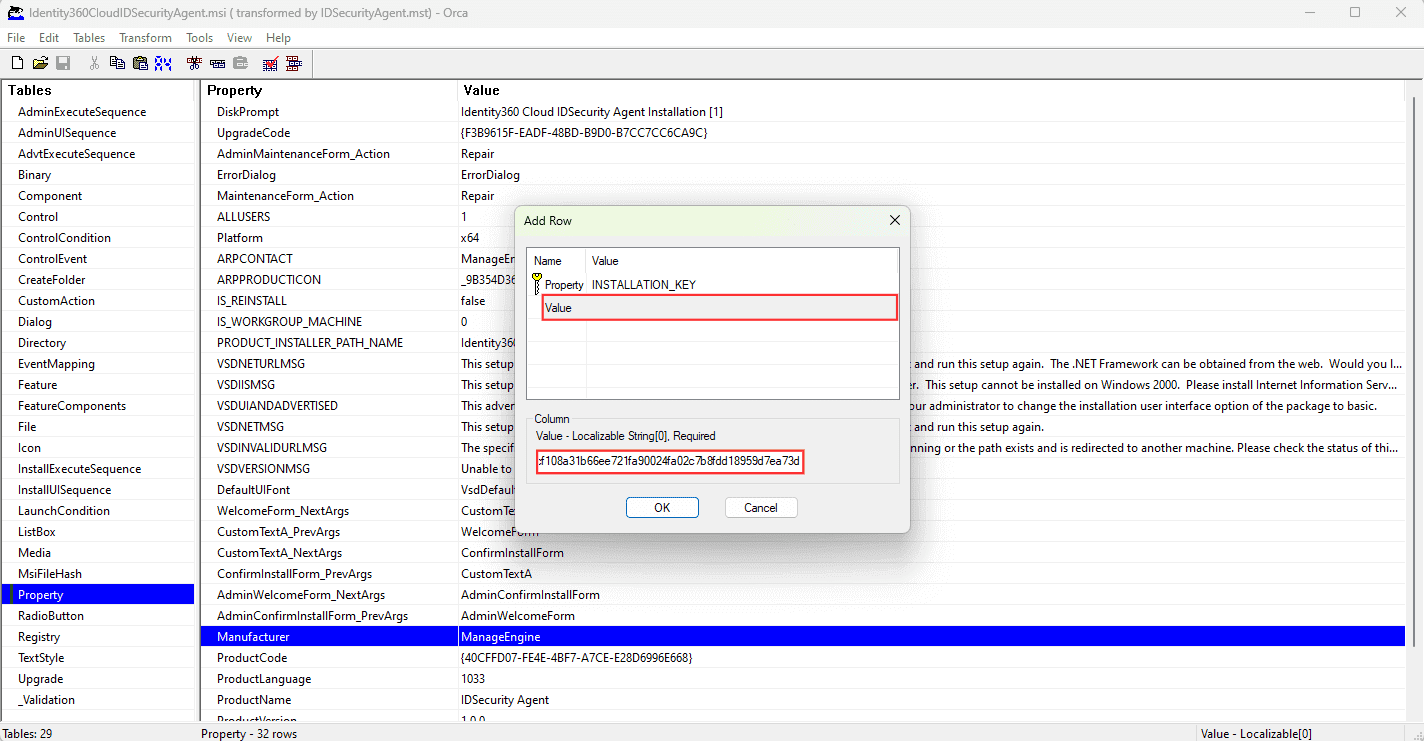The height and width of the screenshot is (741, 1424).
Task: Open the Transform menu
Action: (146, 38)
